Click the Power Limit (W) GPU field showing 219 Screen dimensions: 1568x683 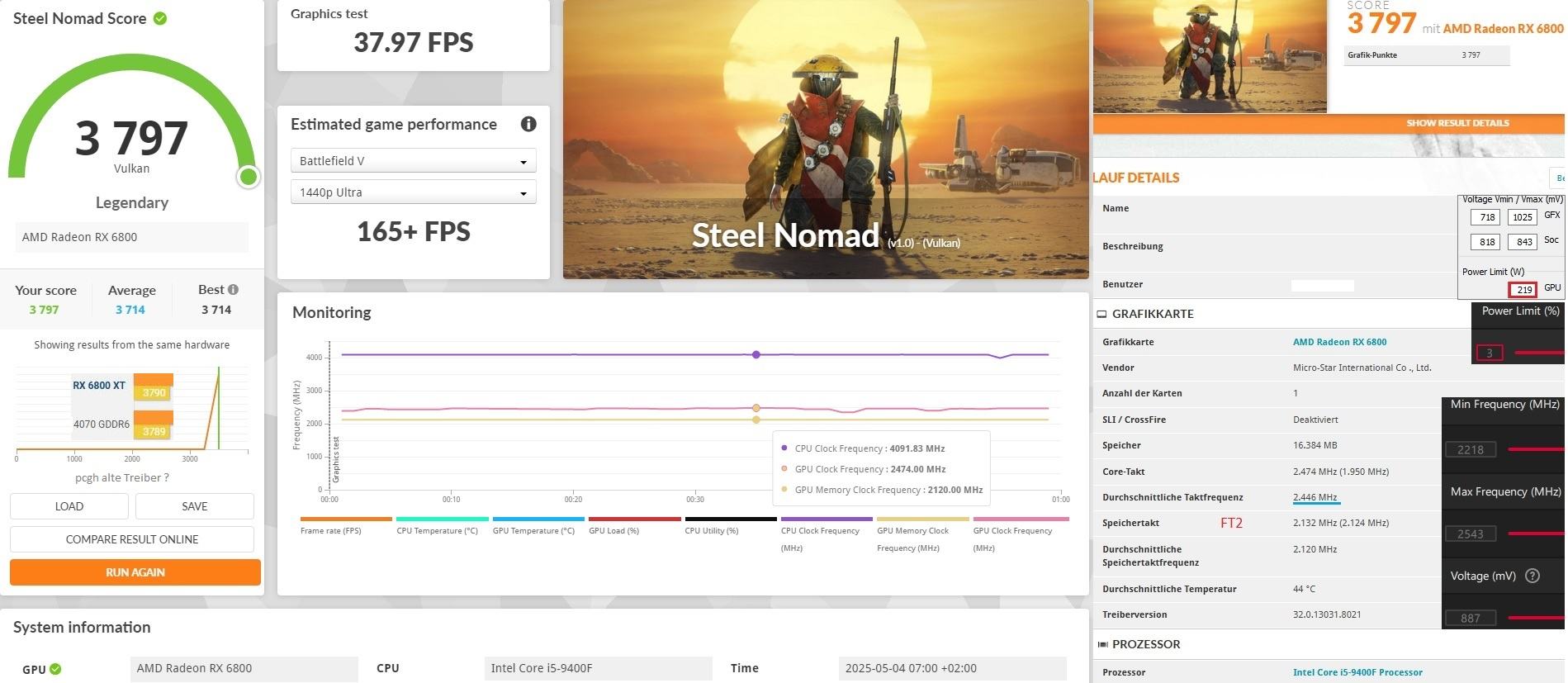(1523, 289)
